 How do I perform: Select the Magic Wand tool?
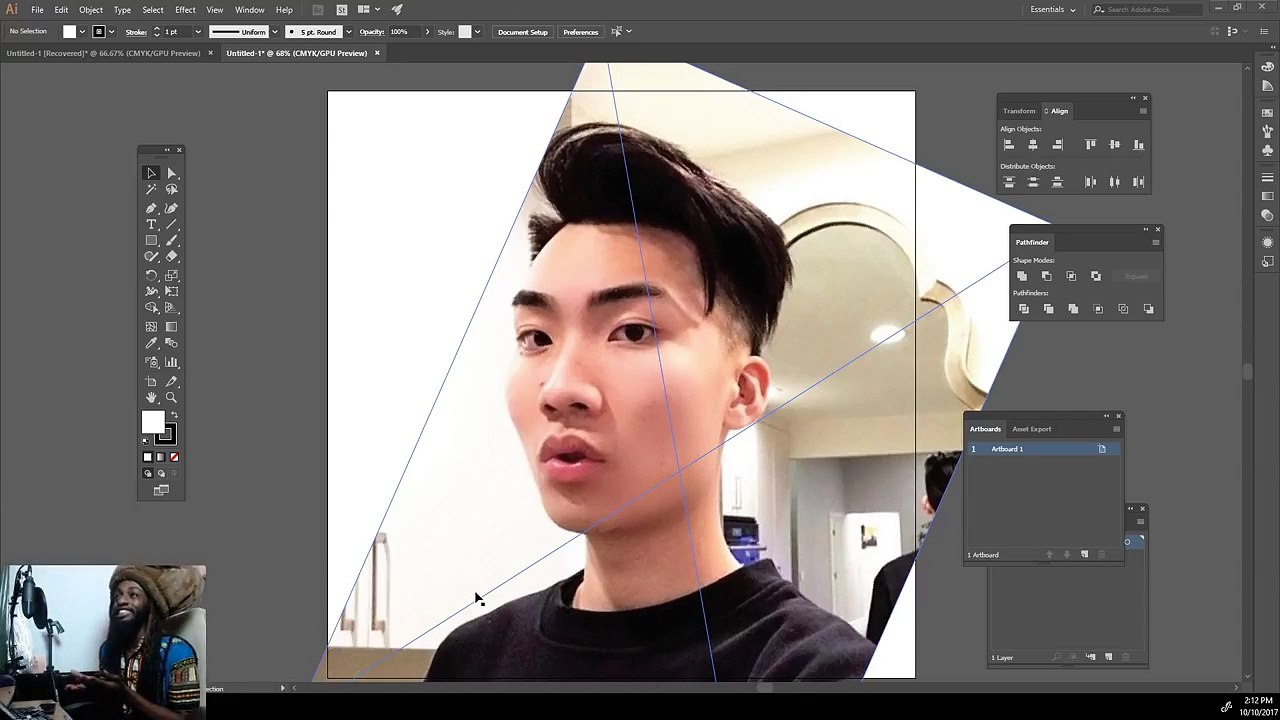151,189
